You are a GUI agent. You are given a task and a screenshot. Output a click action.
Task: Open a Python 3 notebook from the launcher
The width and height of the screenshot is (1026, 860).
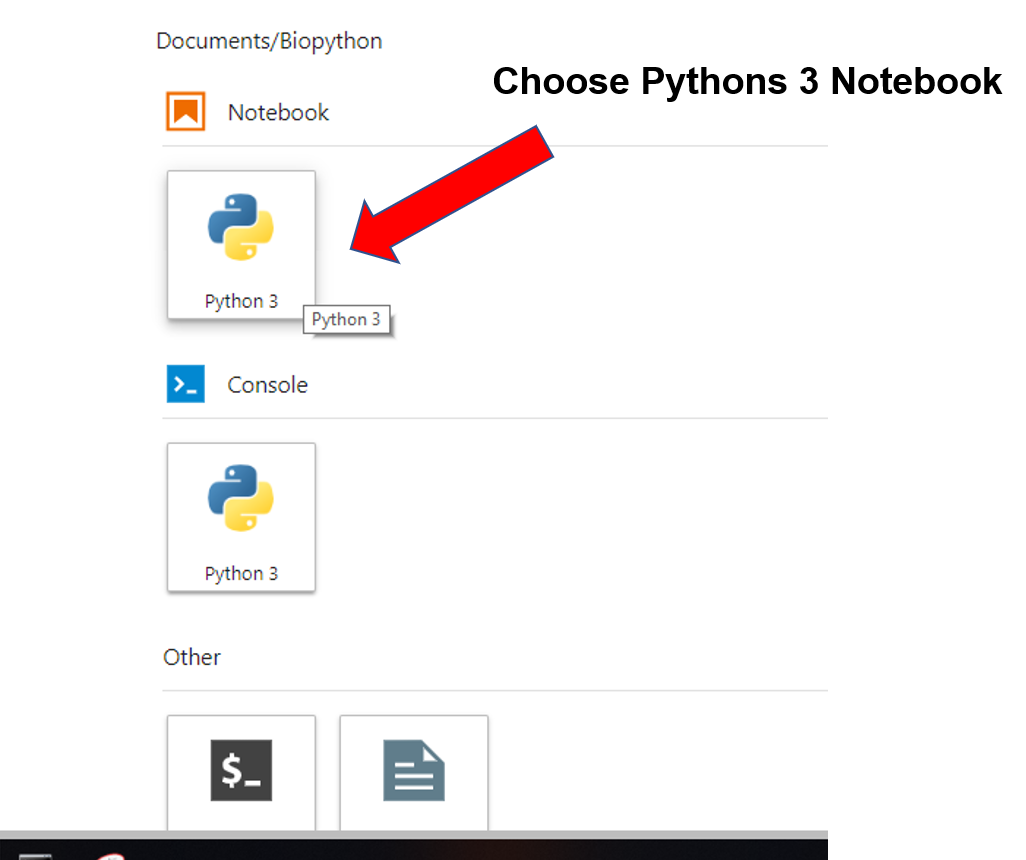(x=241, y=245)
